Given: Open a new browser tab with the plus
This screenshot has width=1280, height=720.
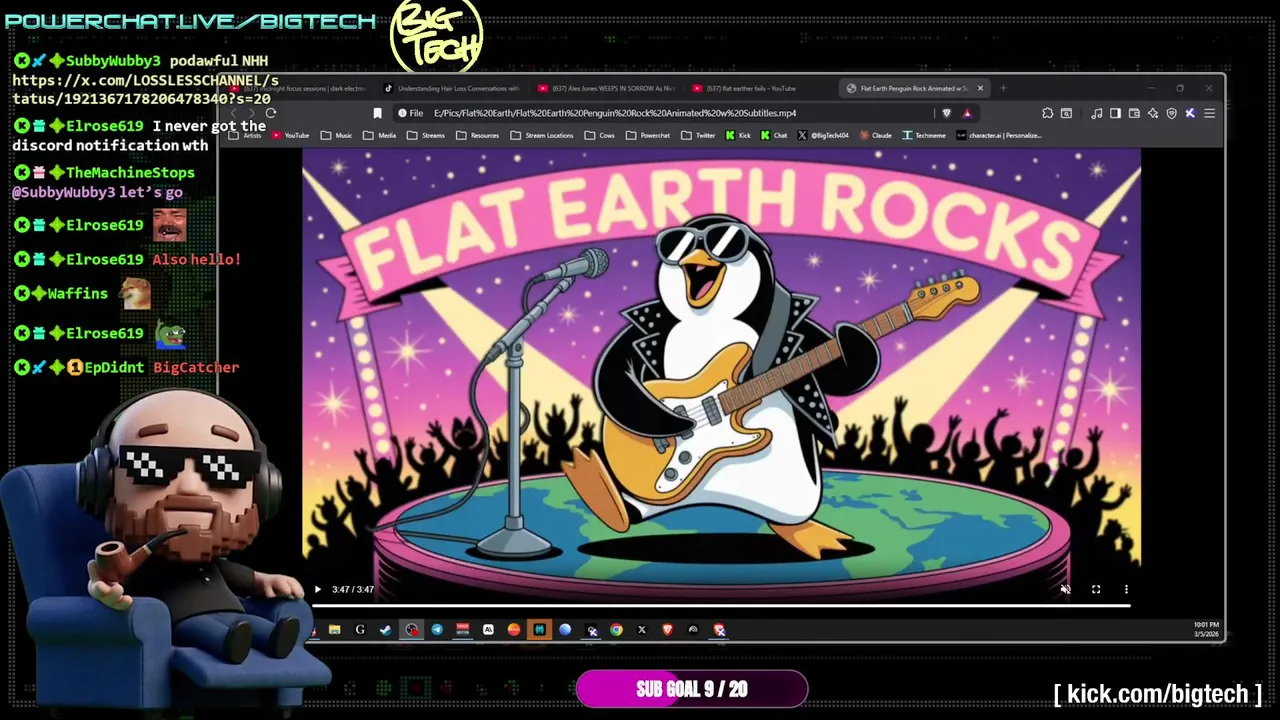Looking at the screenshot, I should click(x=1003, y=88).
